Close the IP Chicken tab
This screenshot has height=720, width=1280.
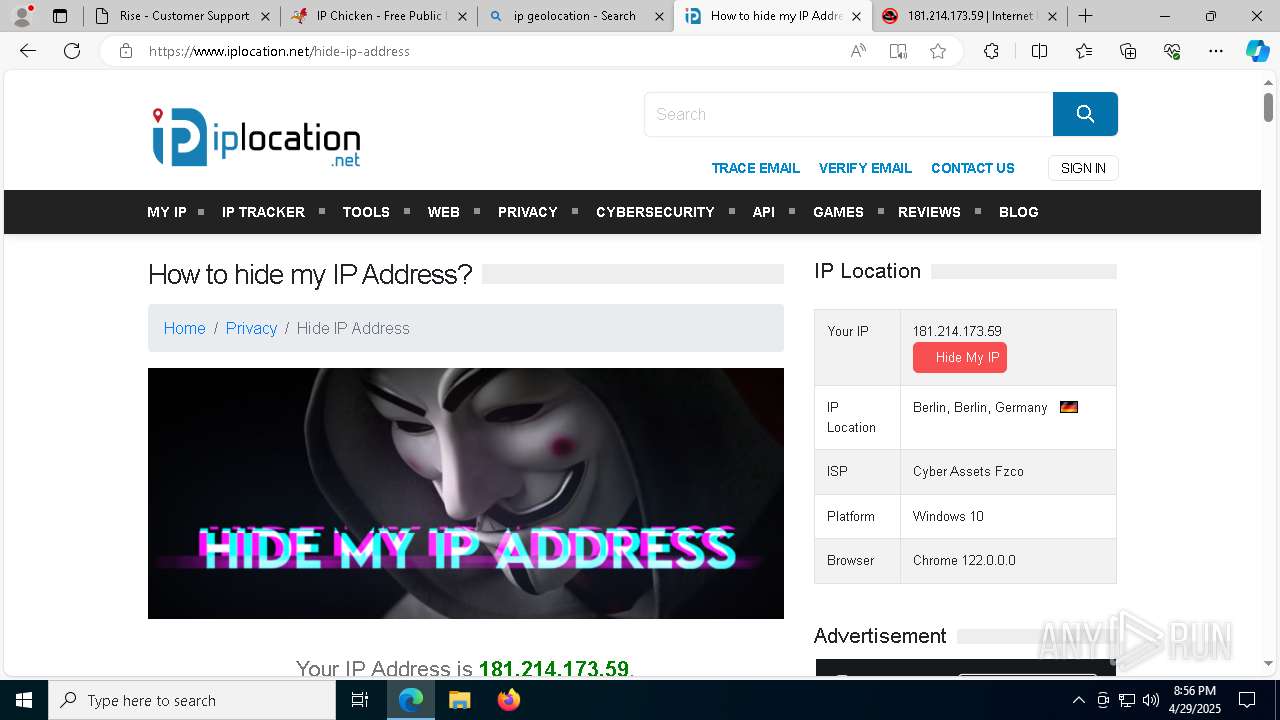(461, 16)
